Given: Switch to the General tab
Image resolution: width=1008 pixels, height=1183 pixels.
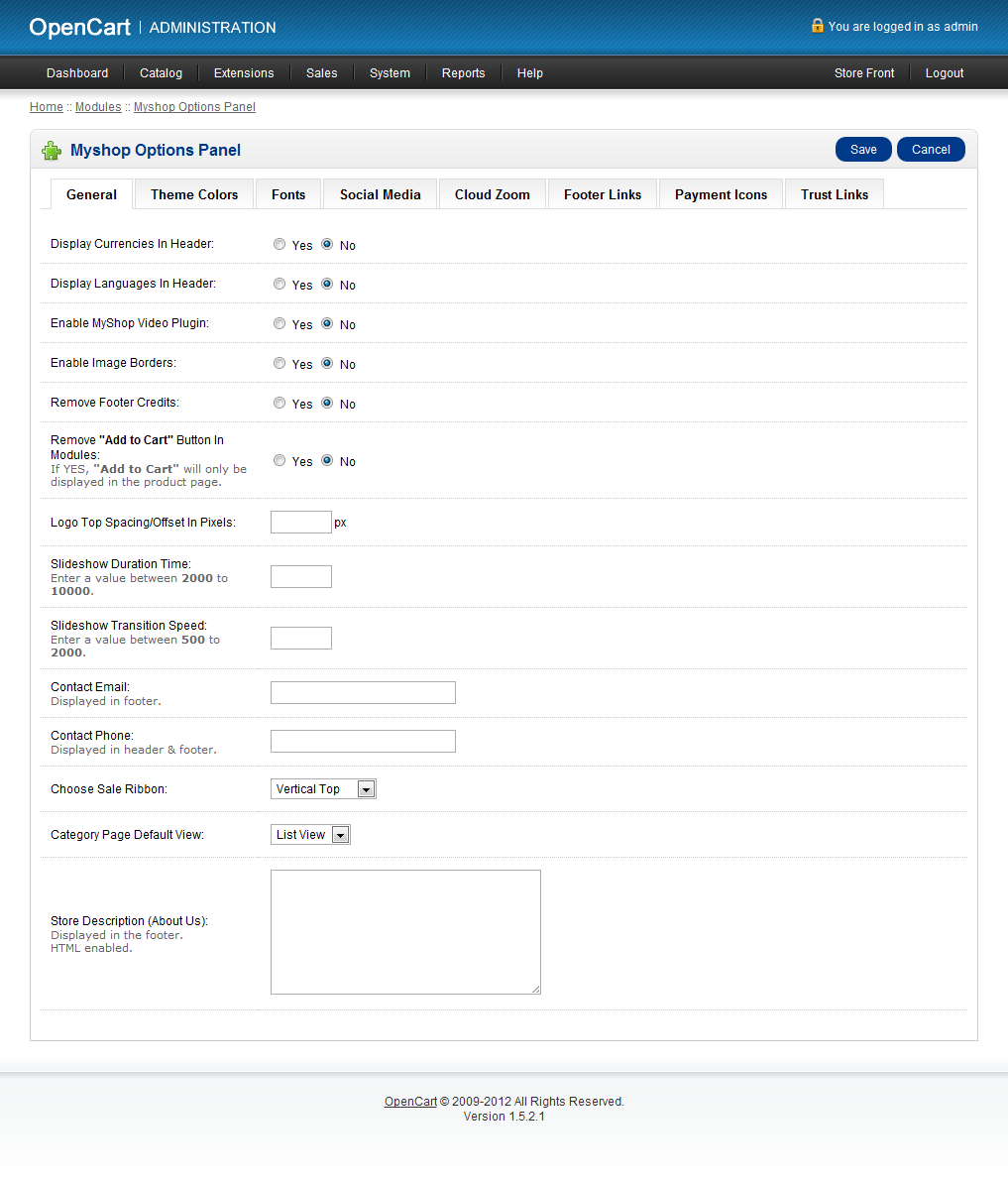Looking at the screenshot, I should (91, 194).
